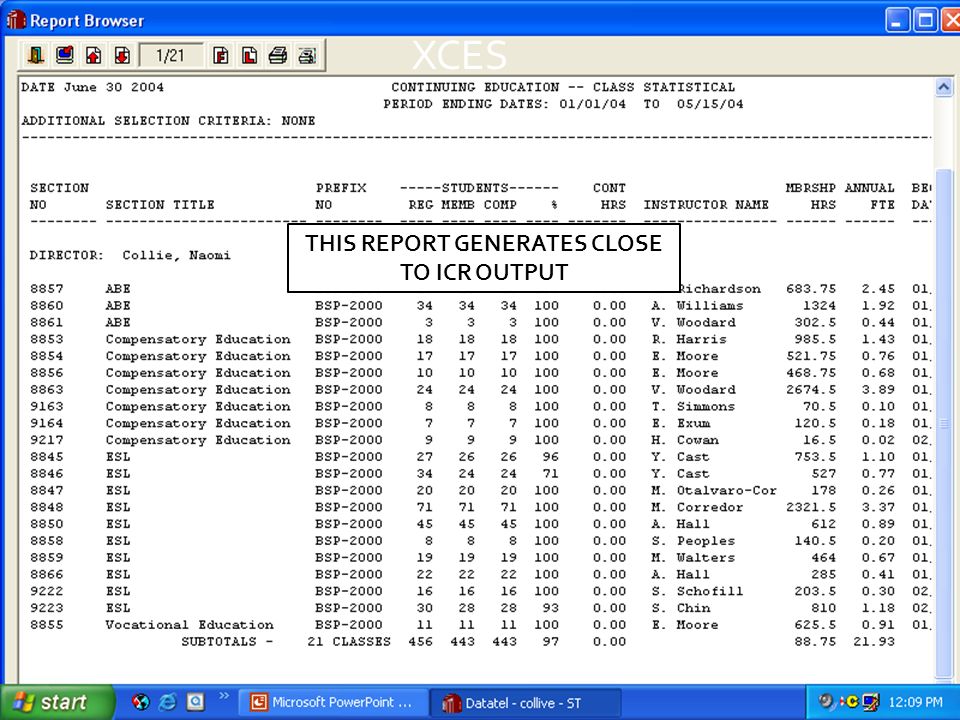The height and width of the screenshot is (720, 960).
Task: Click the INSTRUCTOR NAME column header
Action: tap(705, 204)
